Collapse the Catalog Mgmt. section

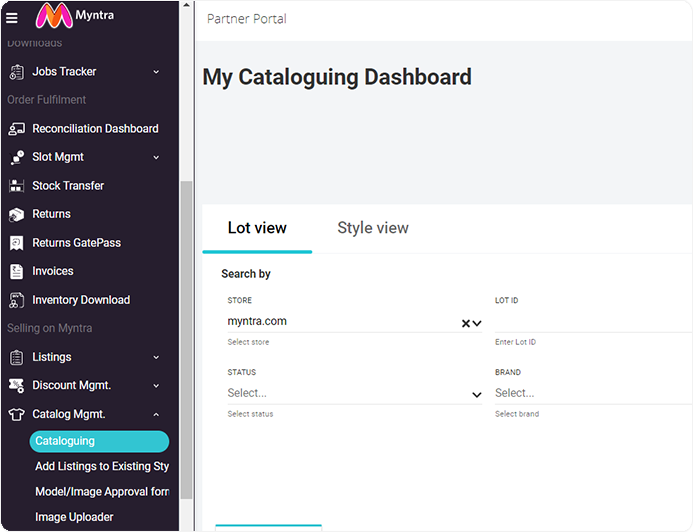point(156,414)
